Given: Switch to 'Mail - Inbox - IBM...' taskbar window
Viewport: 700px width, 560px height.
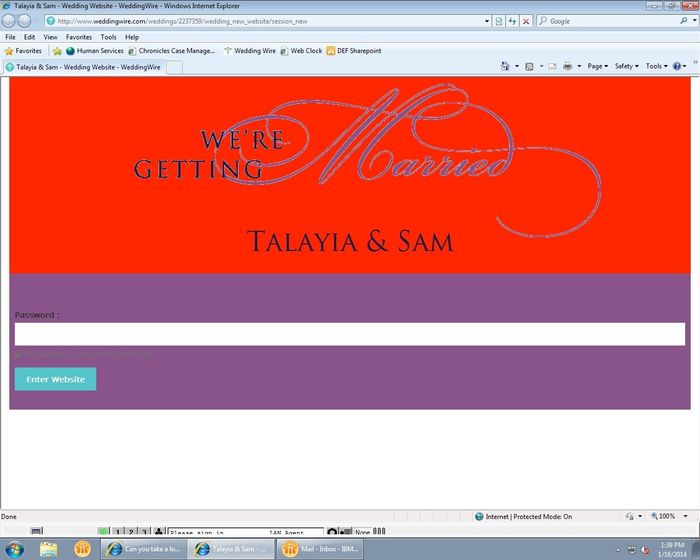Looking at the screenshot, I should (x=320, y=549).
